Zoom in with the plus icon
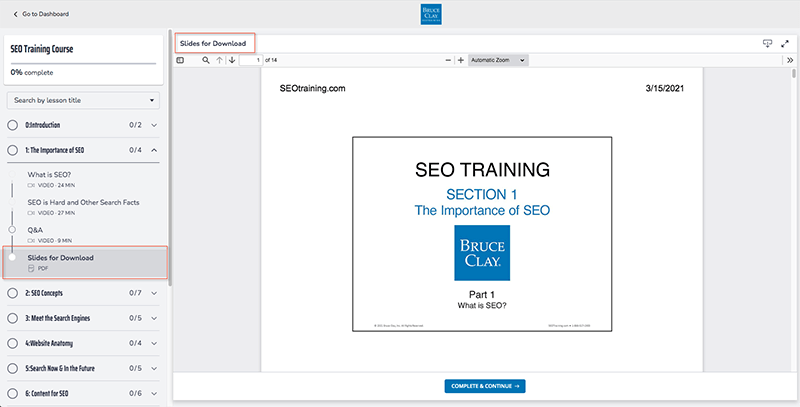This screenshot has height=407, width=800. [x=461, y=60]
